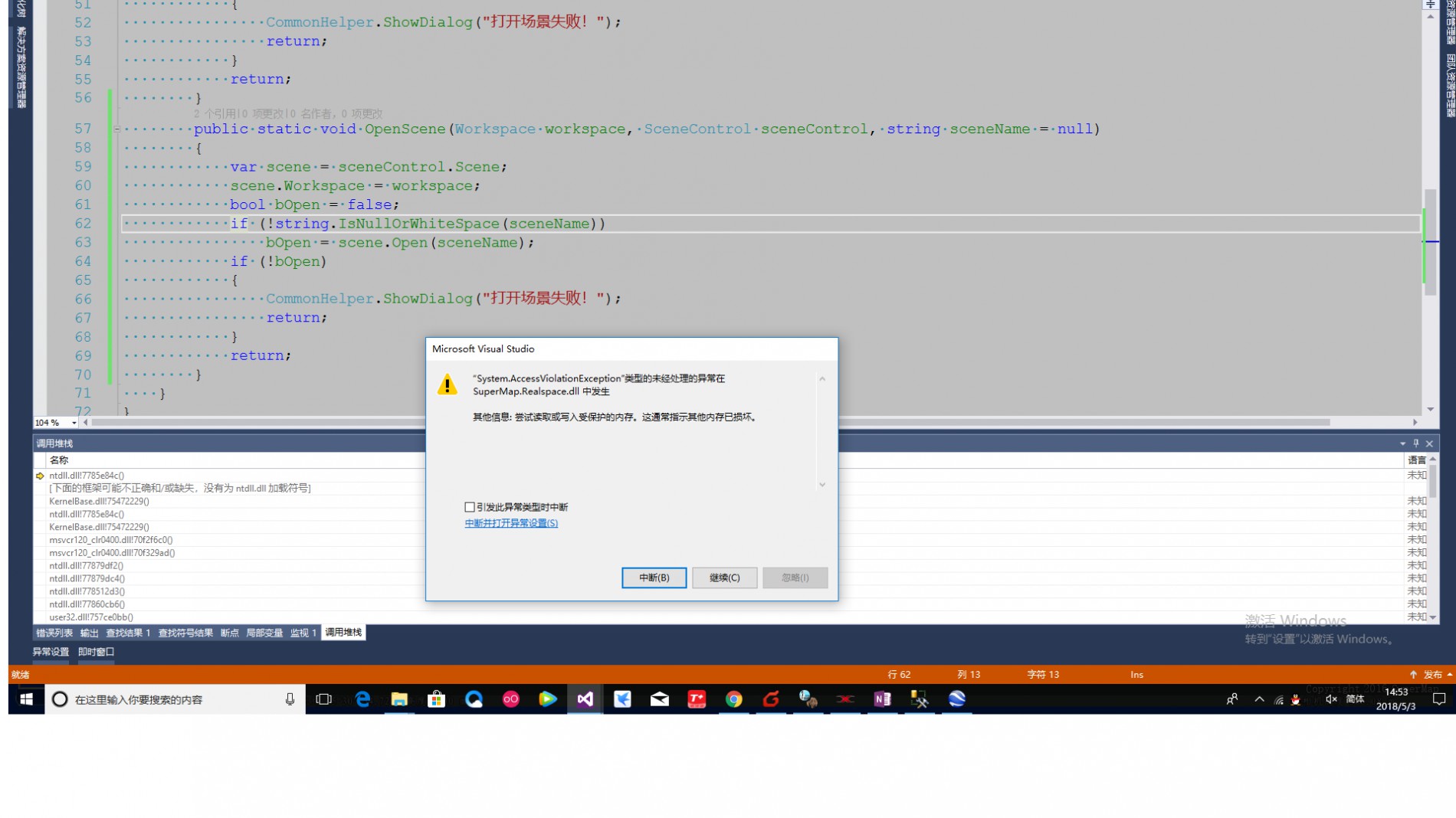This screenshot has height=818, width=1456.
Task: Open Microsoft Store from taskbar
Action: pyautogui.click(x=436, y=699)
